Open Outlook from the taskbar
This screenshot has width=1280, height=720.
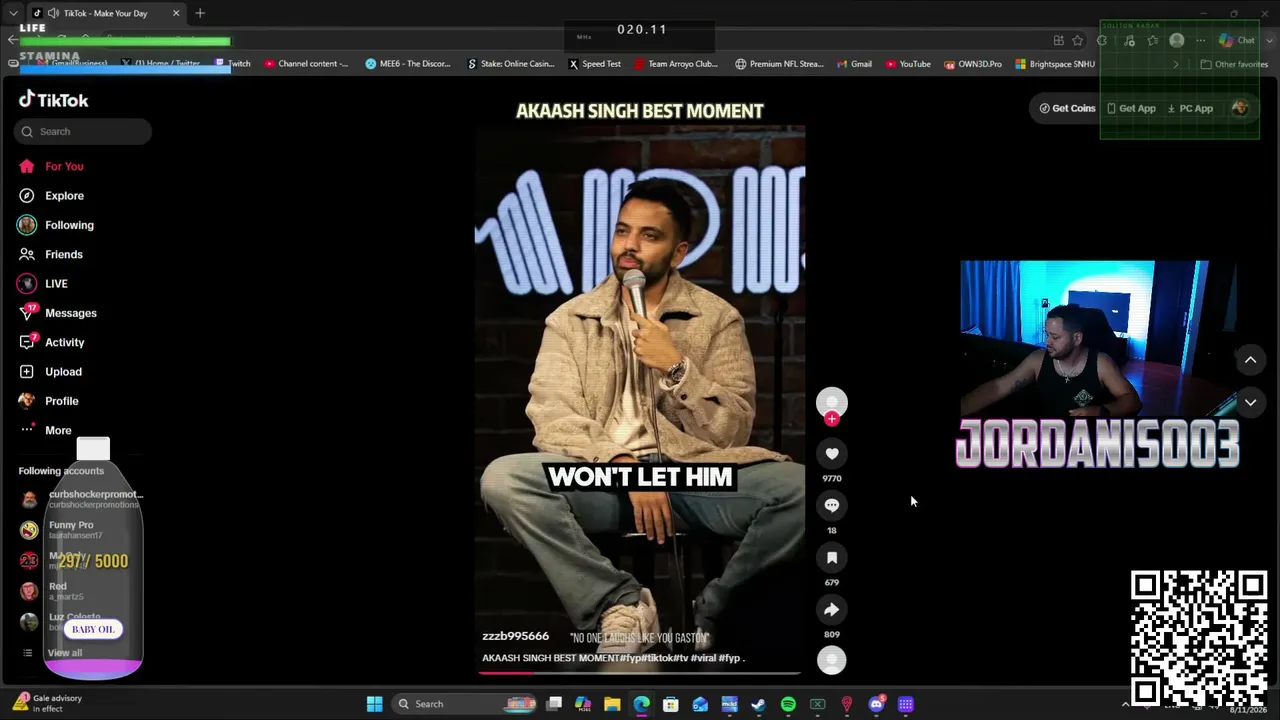click(x=700, y=704)
